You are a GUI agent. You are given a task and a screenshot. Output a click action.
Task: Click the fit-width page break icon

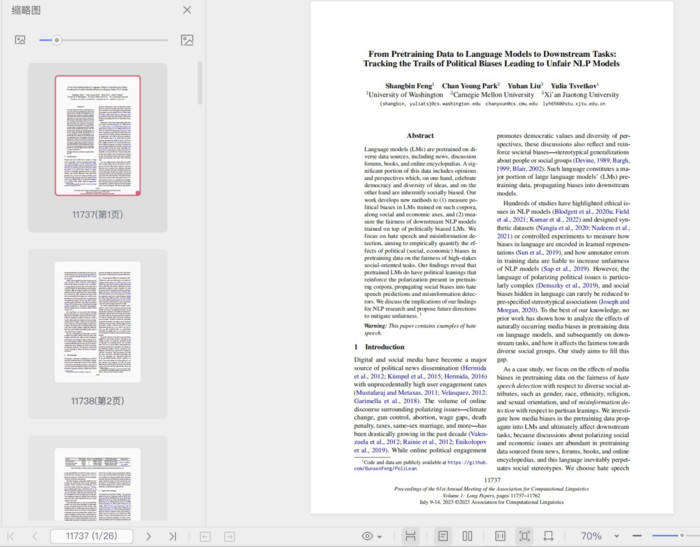pyautogui.click(x=410, y=536)
